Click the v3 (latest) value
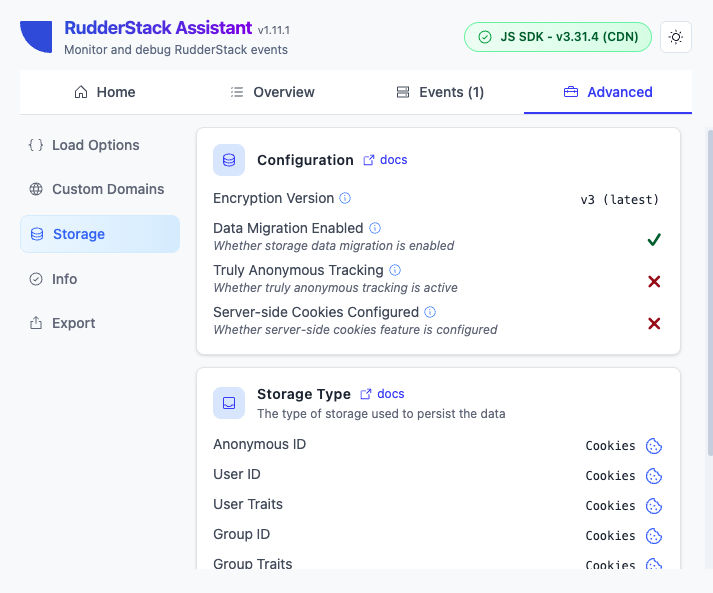 tap(619, 200)
